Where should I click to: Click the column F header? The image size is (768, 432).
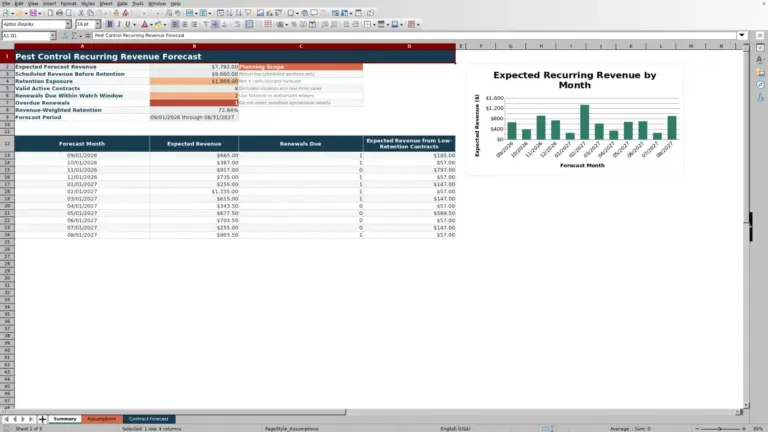tap(481, 46)
